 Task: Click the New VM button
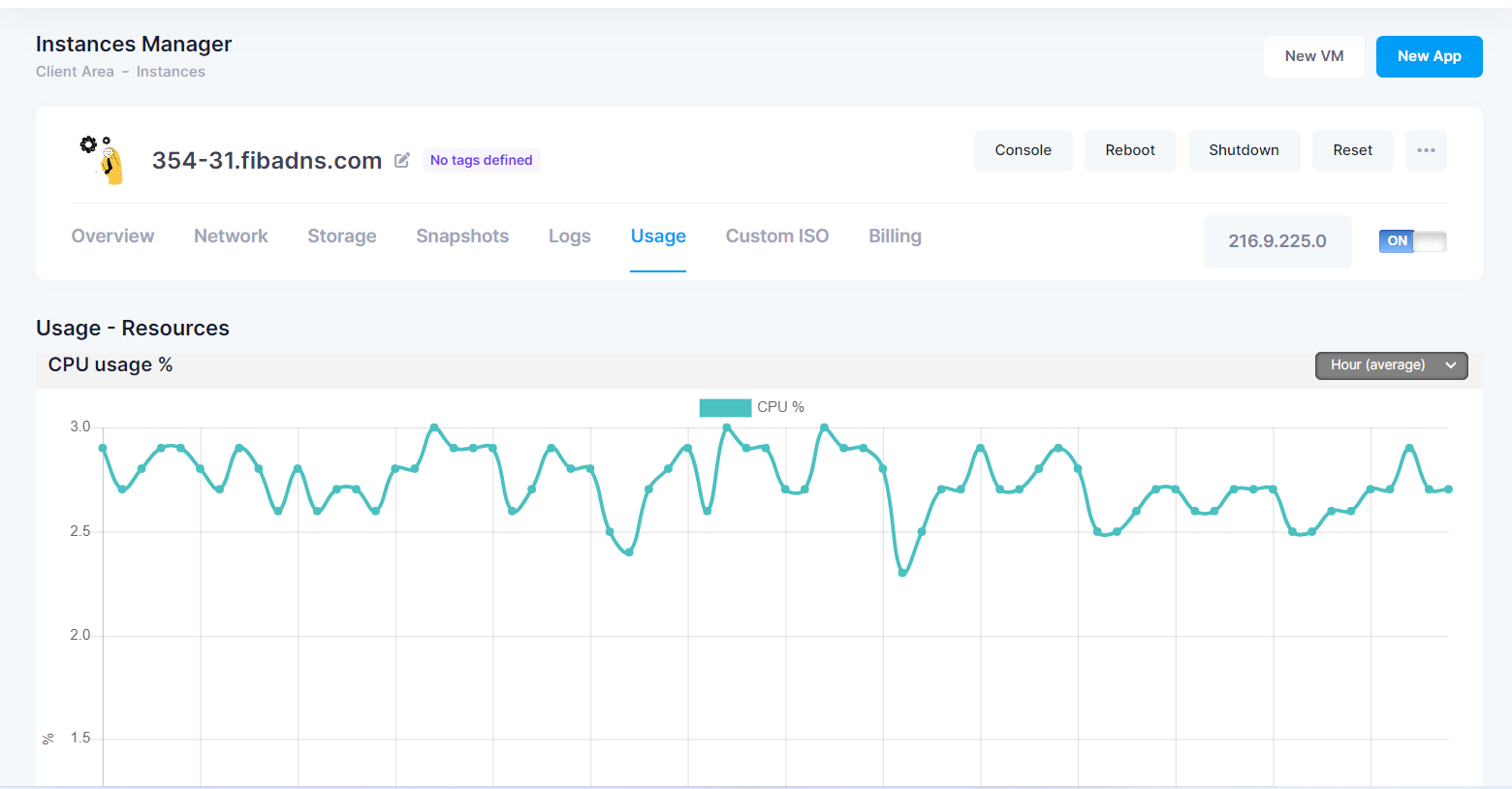click(1314, 56)
